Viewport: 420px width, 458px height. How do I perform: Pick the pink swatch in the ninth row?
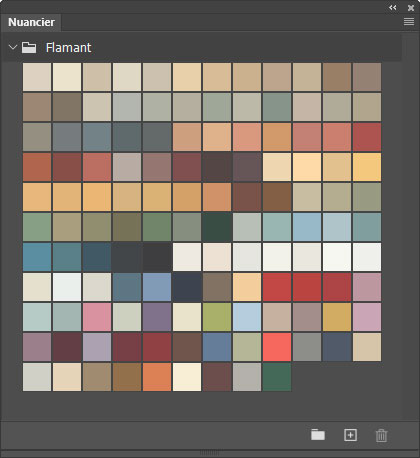click(x=97, y=317)
